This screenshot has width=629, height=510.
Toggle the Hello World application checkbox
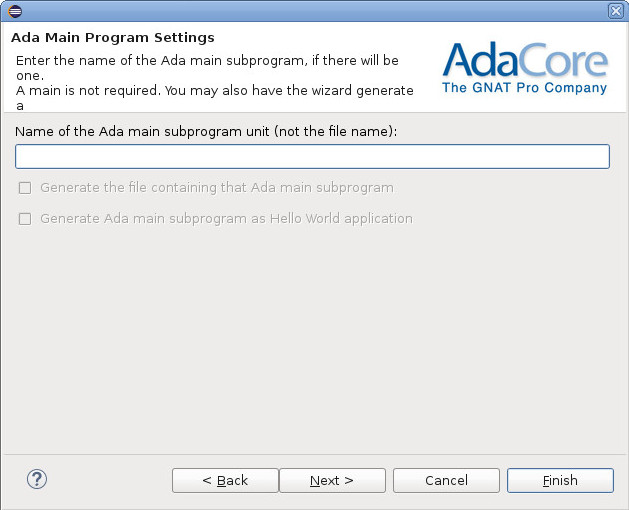tap(25, 219)
